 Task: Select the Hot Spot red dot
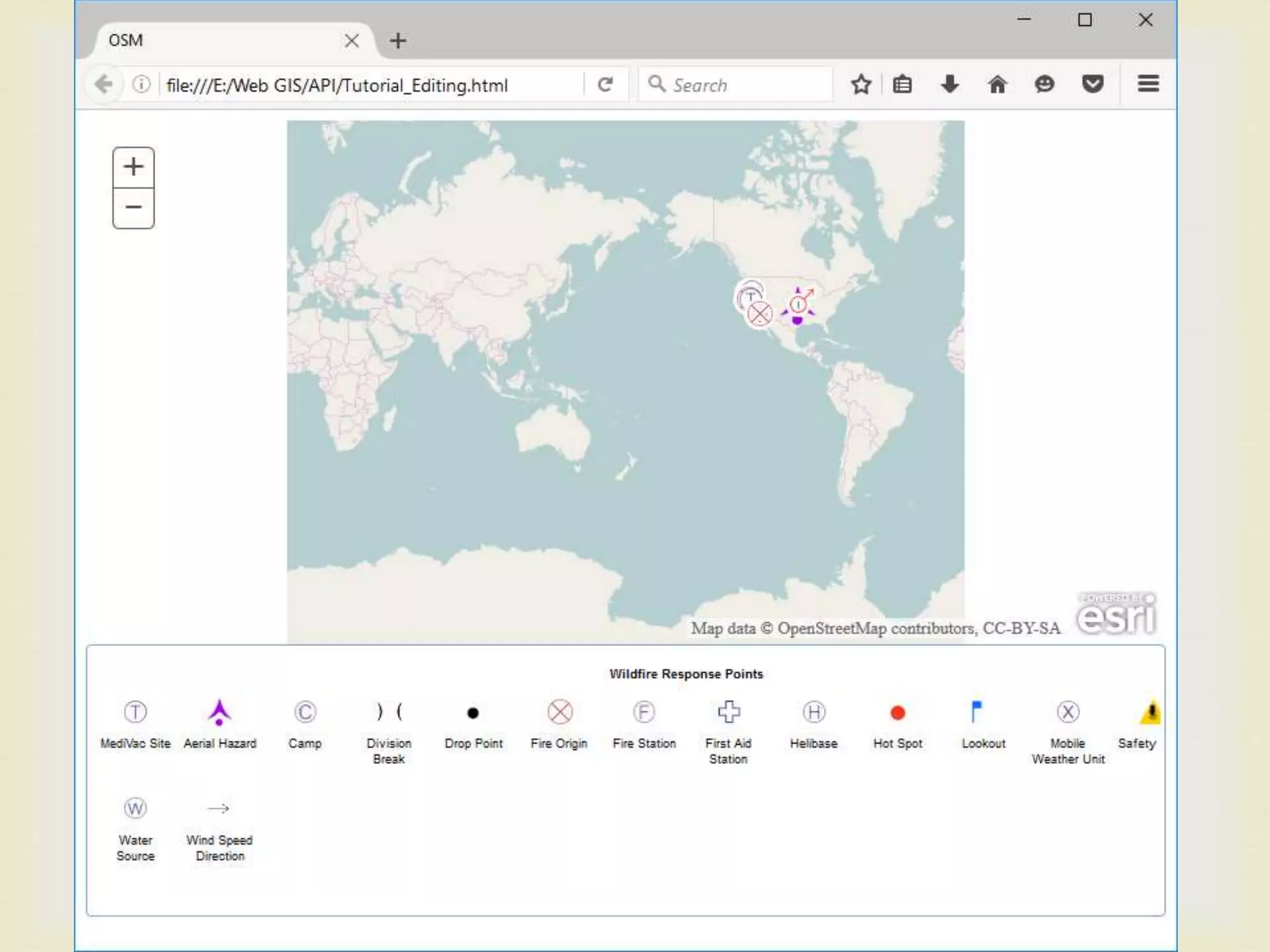click(897, 713)
